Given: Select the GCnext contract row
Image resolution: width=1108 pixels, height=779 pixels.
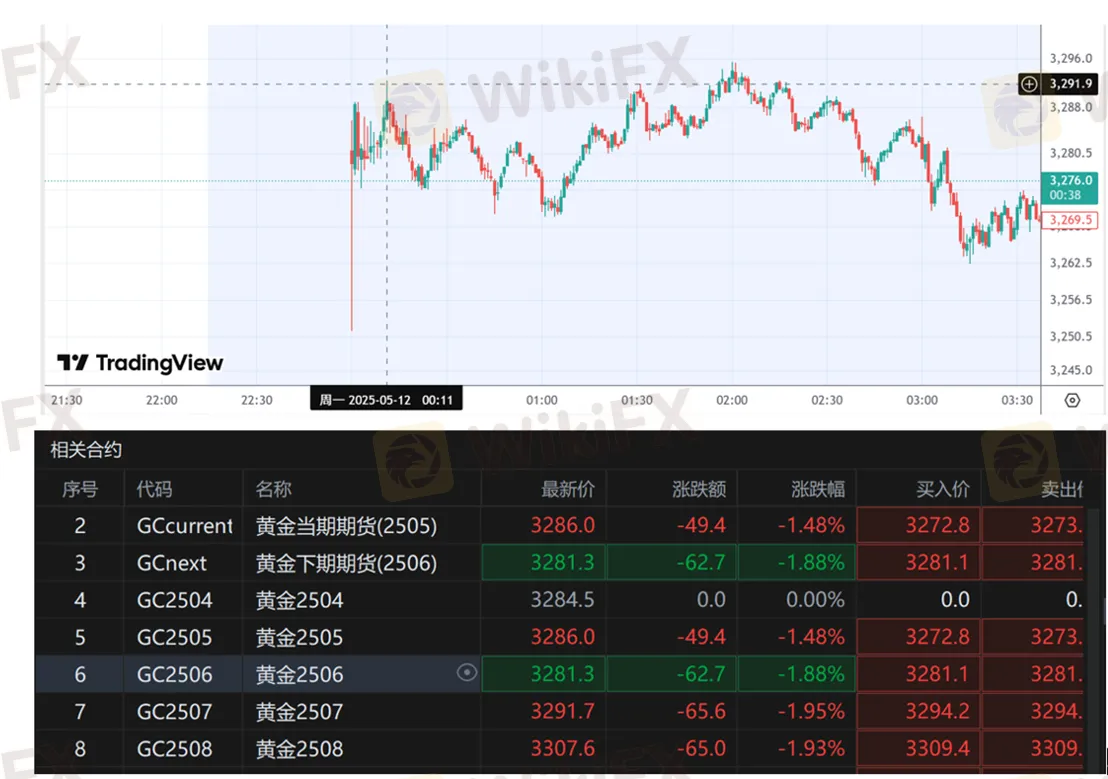Looking at the screenshot, I should (172, 563).
